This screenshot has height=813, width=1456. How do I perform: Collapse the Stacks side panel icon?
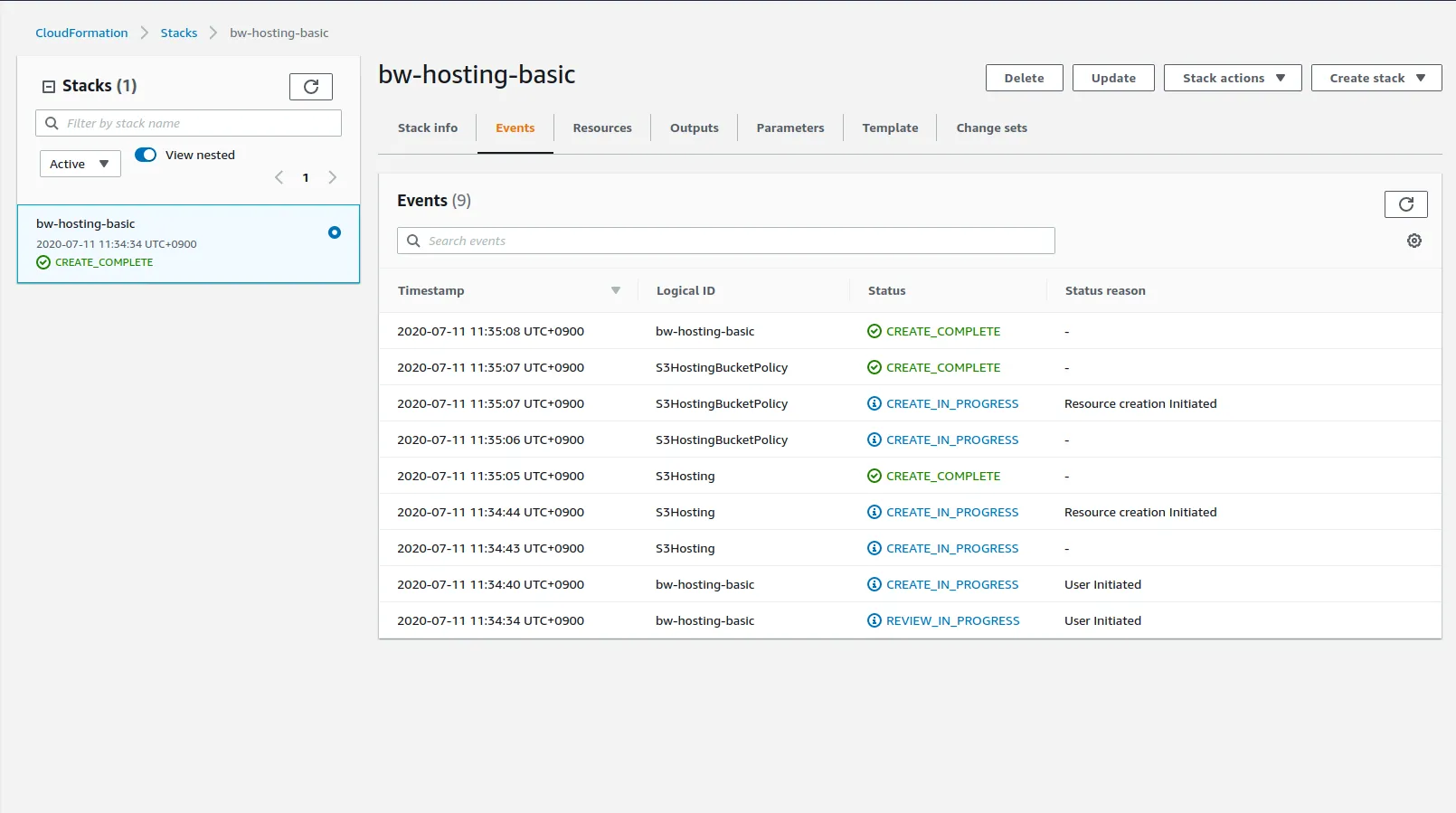click(x=49, y=87)
